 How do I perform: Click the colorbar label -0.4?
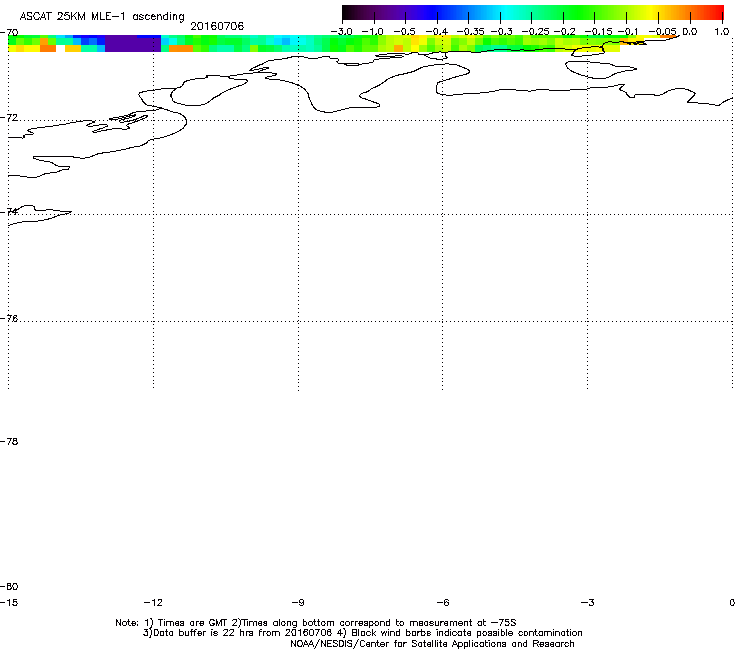[437, 32]
